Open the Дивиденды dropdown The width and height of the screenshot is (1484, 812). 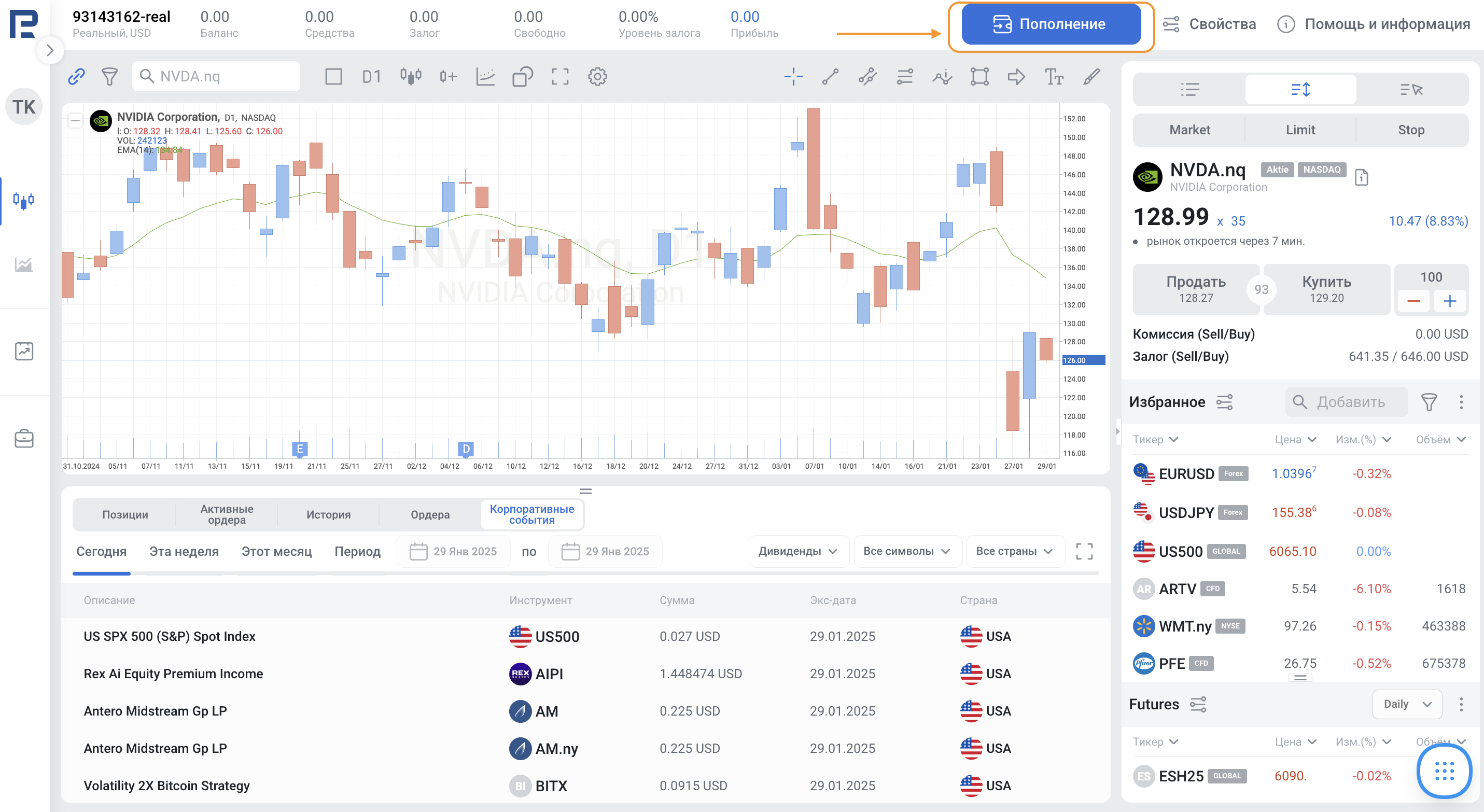point(798,551)
